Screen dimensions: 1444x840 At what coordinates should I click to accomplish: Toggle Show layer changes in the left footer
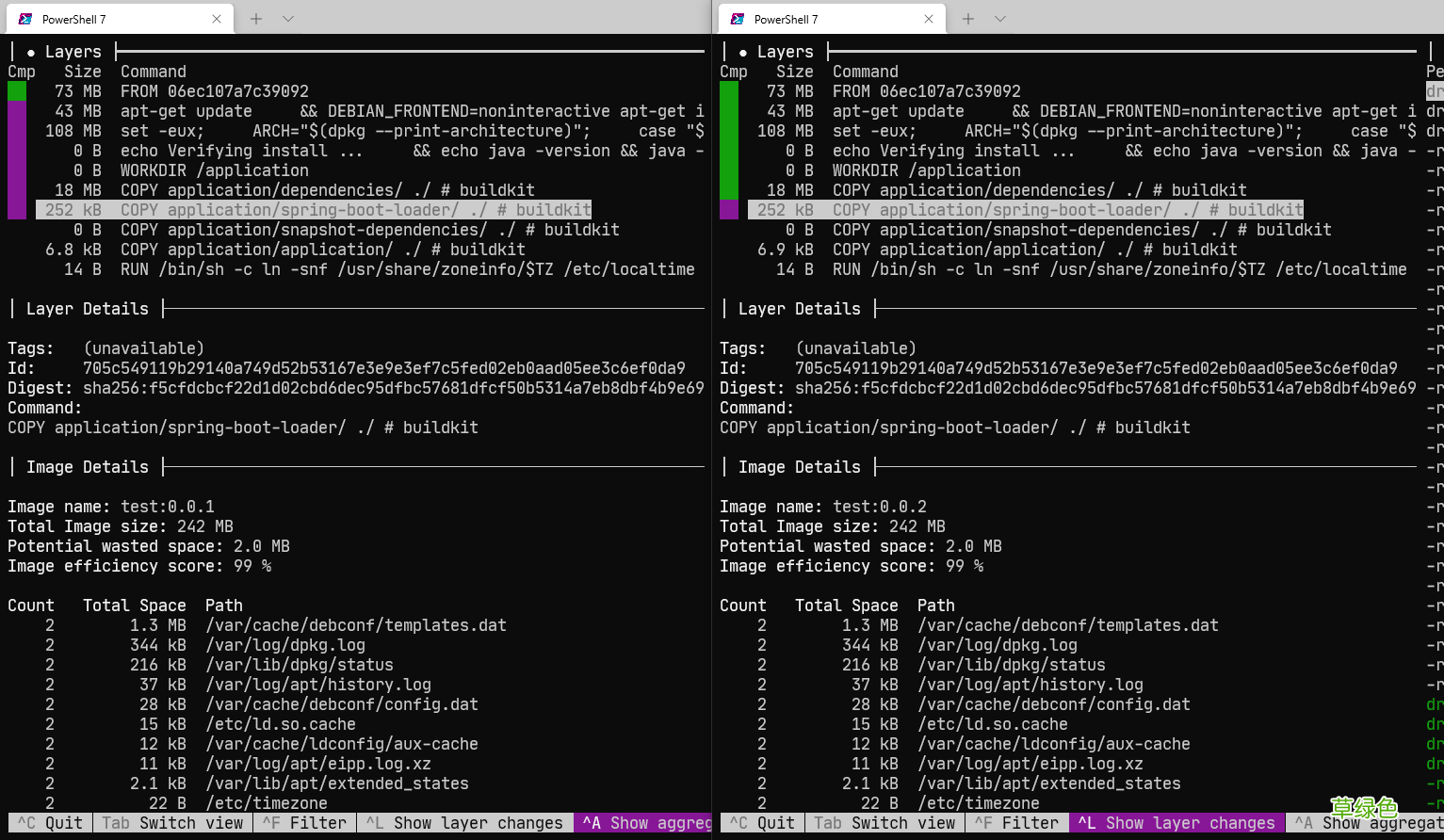(x=465, y=823)
